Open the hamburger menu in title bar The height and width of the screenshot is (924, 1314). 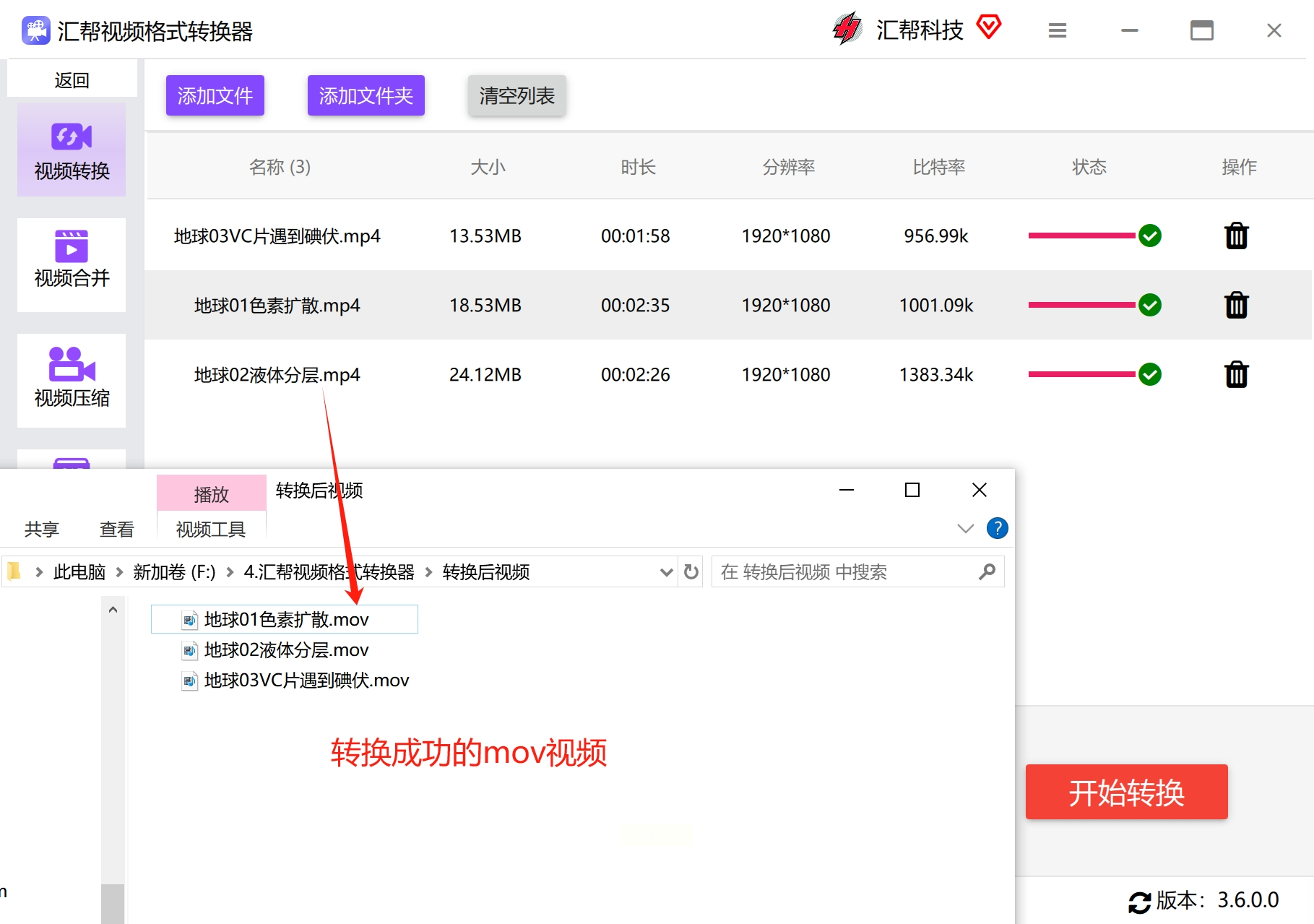1057,30
